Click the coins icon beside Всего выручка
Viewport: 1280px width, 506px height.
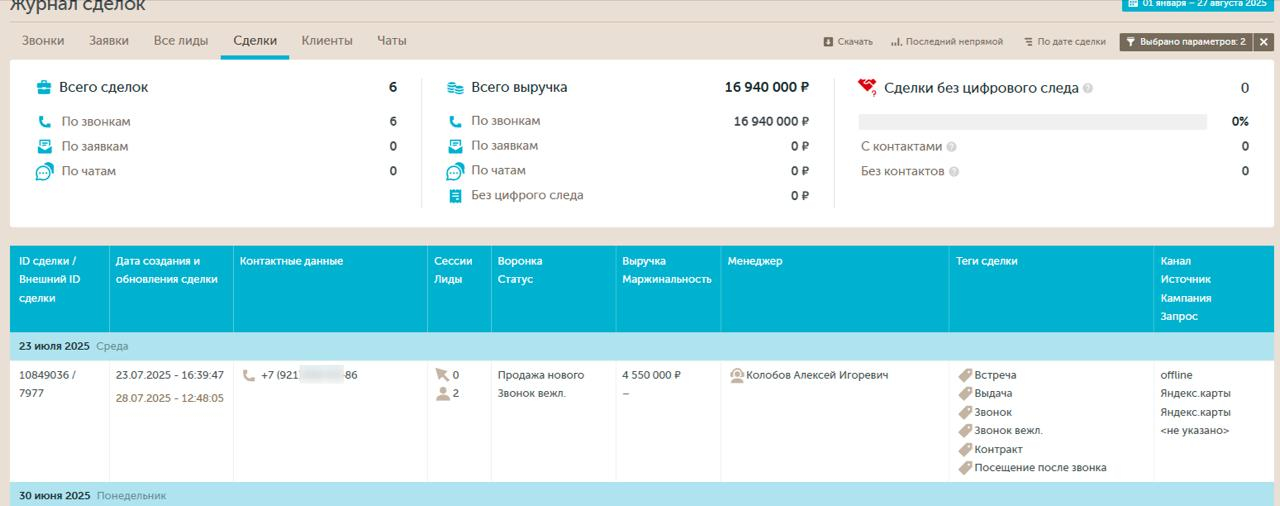(455, 87)
